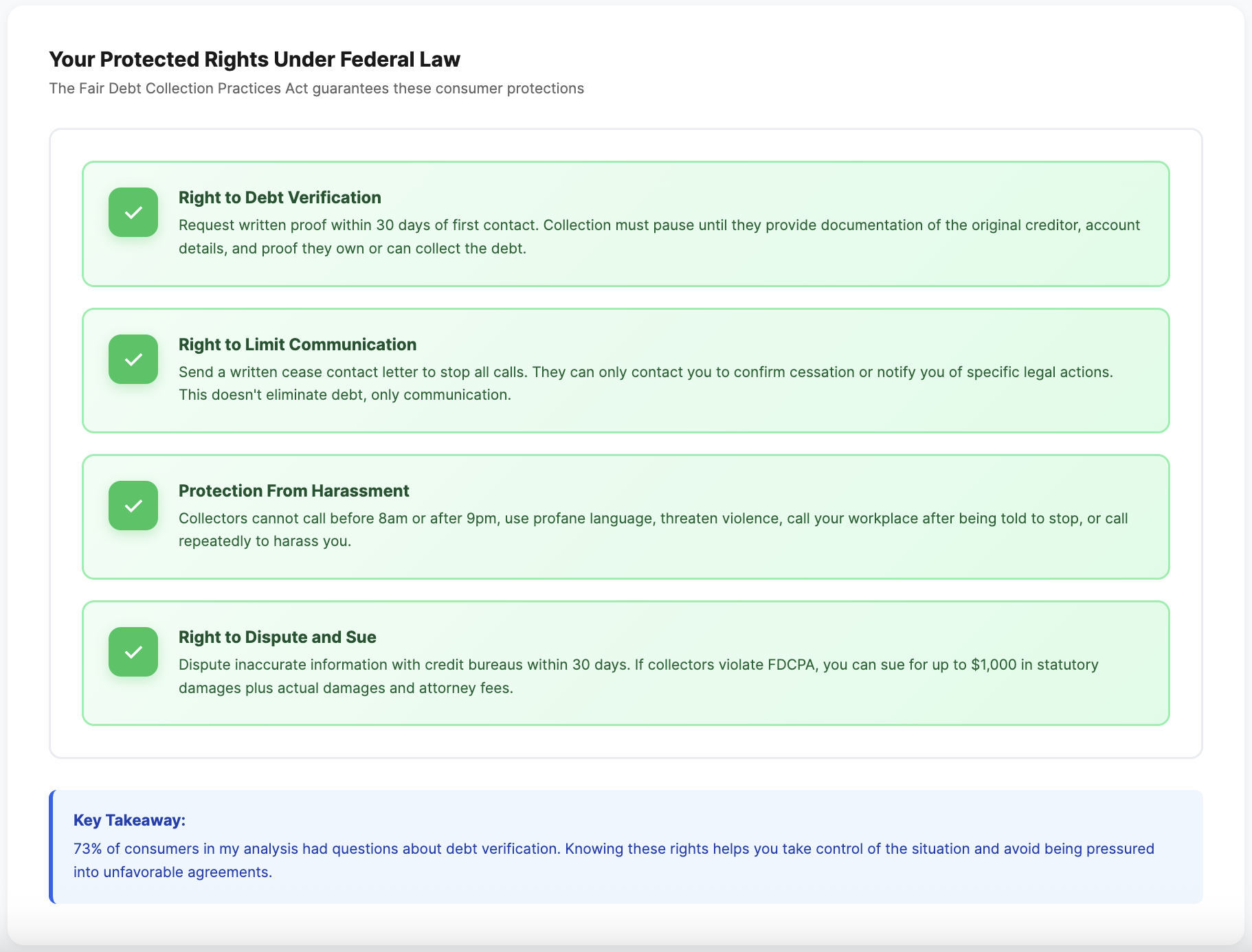The image size is (1252, 952).
Task: Select the "Right to Debt Verification" heading
Action: pos(280,197)
